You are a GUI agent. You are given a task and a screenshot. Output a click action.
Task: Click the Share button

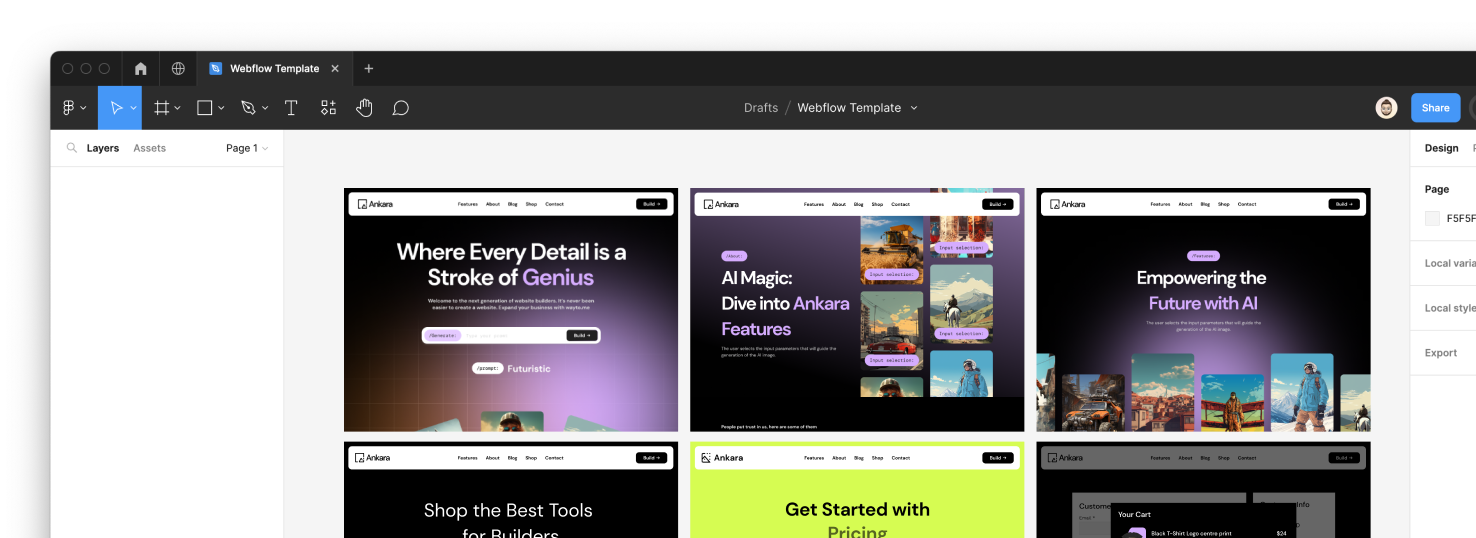(x=1435, y=108)
